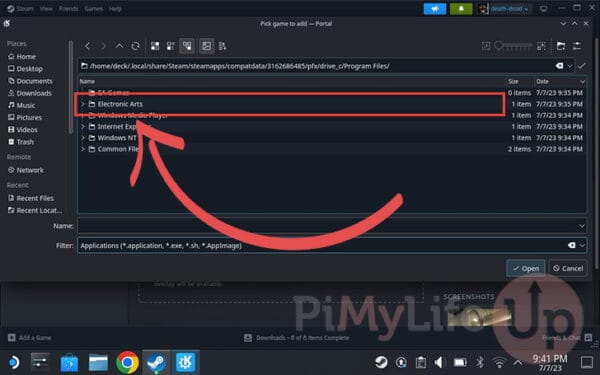Expand the Internet Explorer folder
This screenshot has height=375, width=600.
[83, 127]
